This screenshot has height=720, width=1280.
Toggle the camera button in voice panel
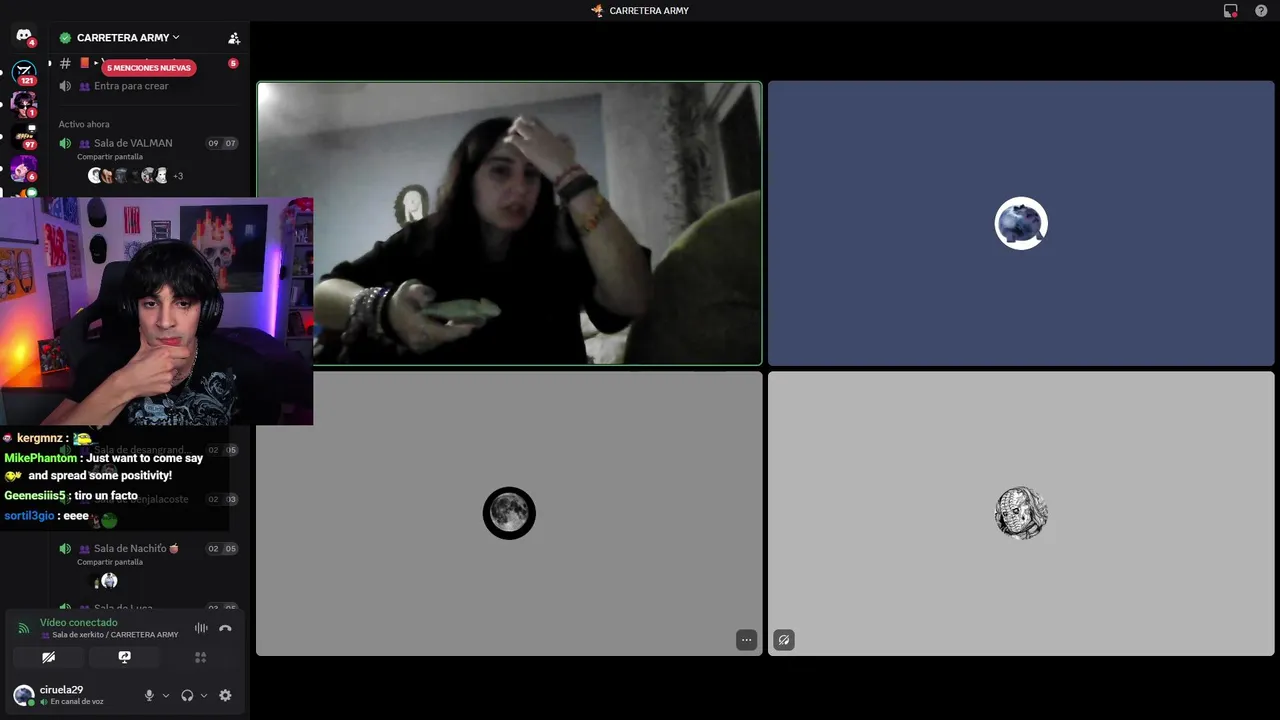pyautogui.click(x=48, y=657)
